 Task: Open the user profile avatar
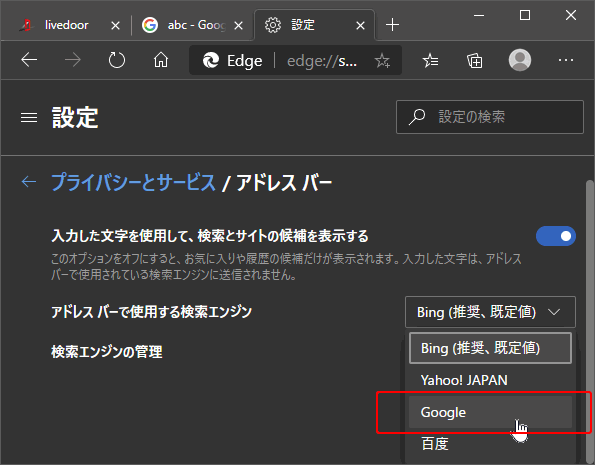point(519,60)
